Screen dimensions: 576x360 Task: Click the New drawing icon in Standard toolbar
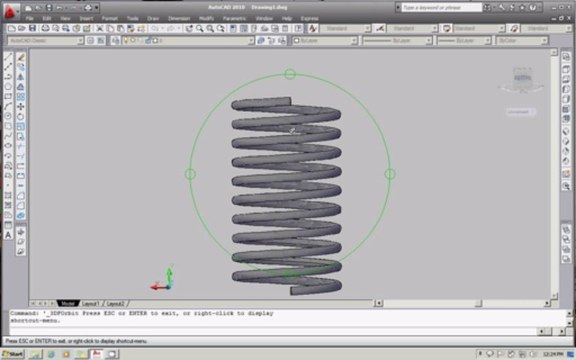(x=12, y=28)
